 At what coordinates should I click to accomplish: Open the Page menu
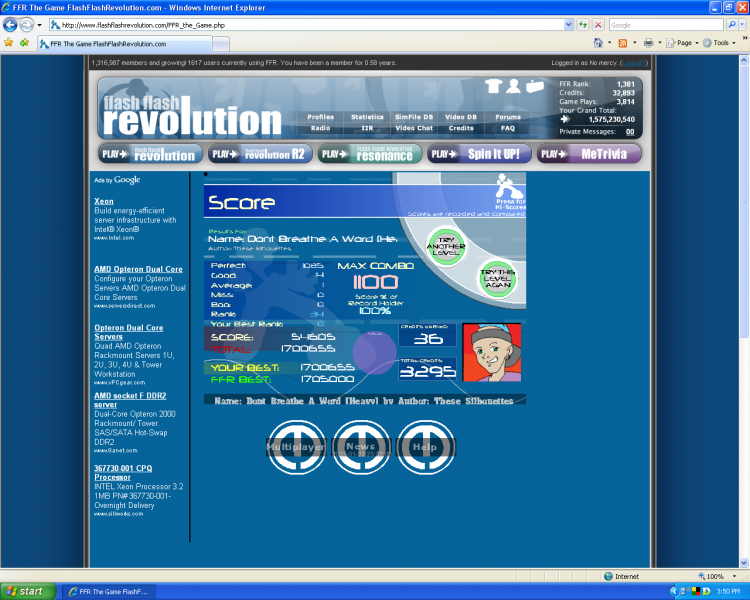682,43
